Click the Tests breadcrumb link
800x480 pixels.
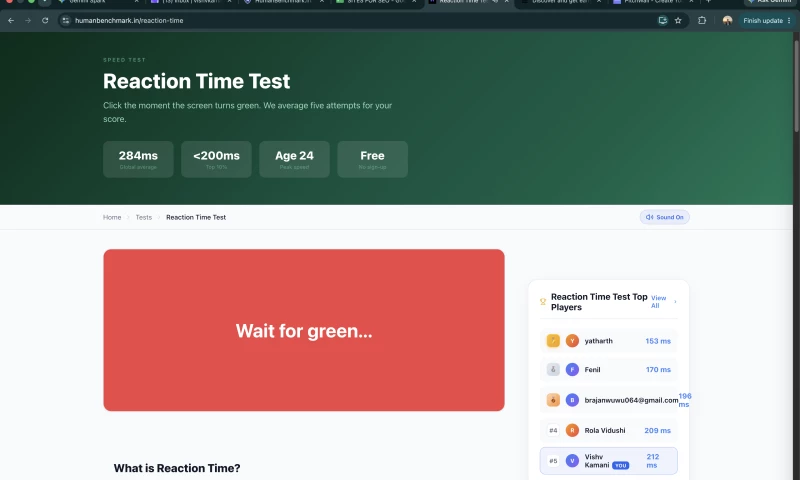(x=143, y=217)
